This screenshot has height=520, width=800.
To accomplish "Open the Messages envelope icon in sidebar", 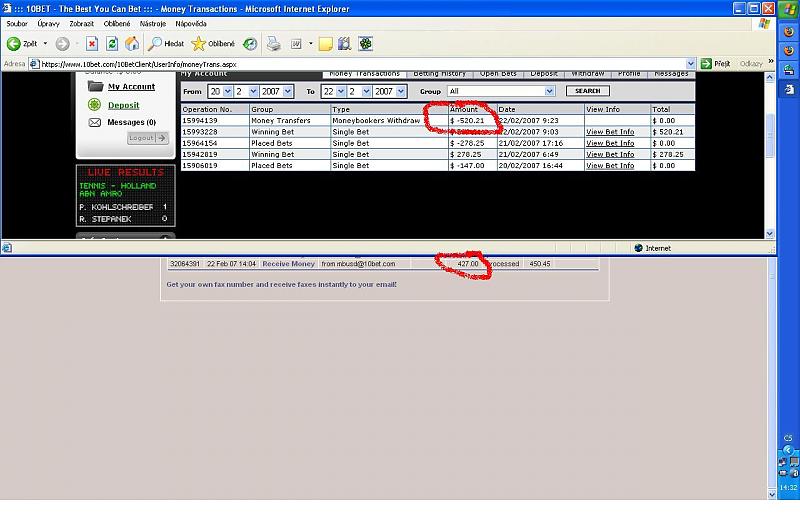I will [x=94, y=122].
